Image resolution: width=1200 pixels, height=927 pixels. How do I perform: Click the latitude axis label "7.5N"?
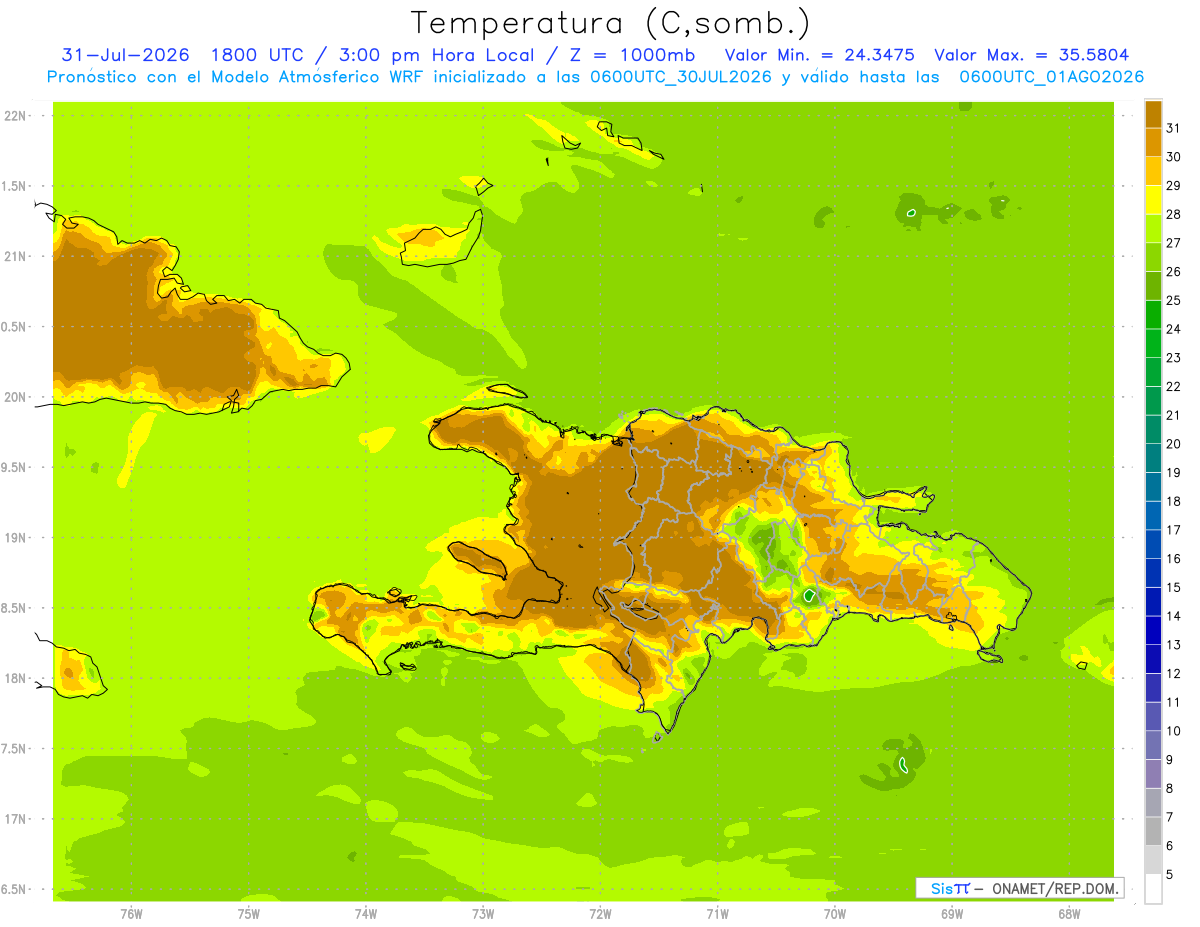14,750
